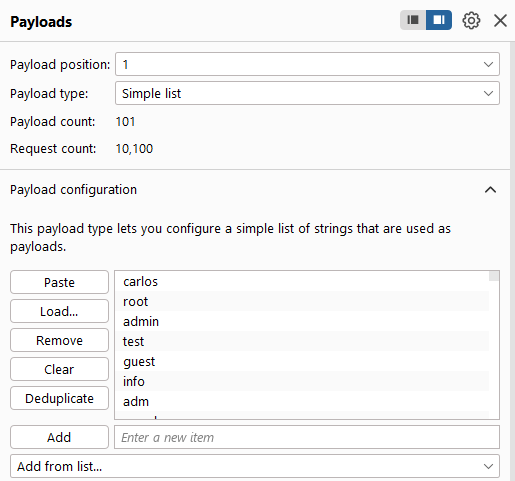The height and width of the screenshot is (481, 515).
Task: Collapse the Payload configuration section
Action: coord(490,190)
